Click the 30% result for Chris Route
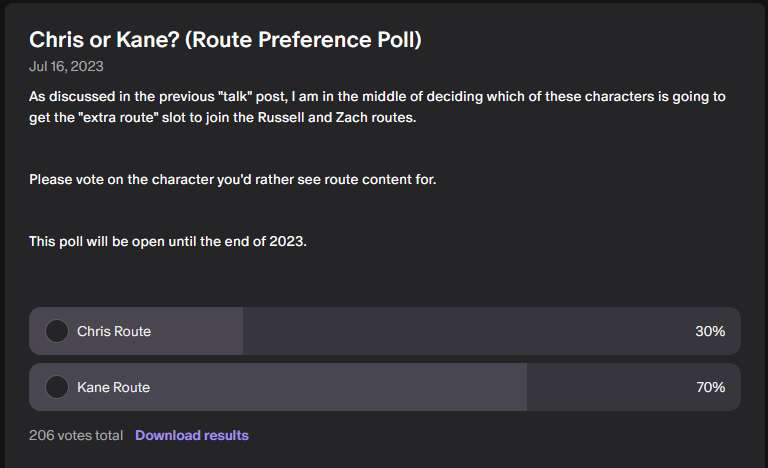The width and height of the screenshot is (768, 468). (x=710, y=331)
